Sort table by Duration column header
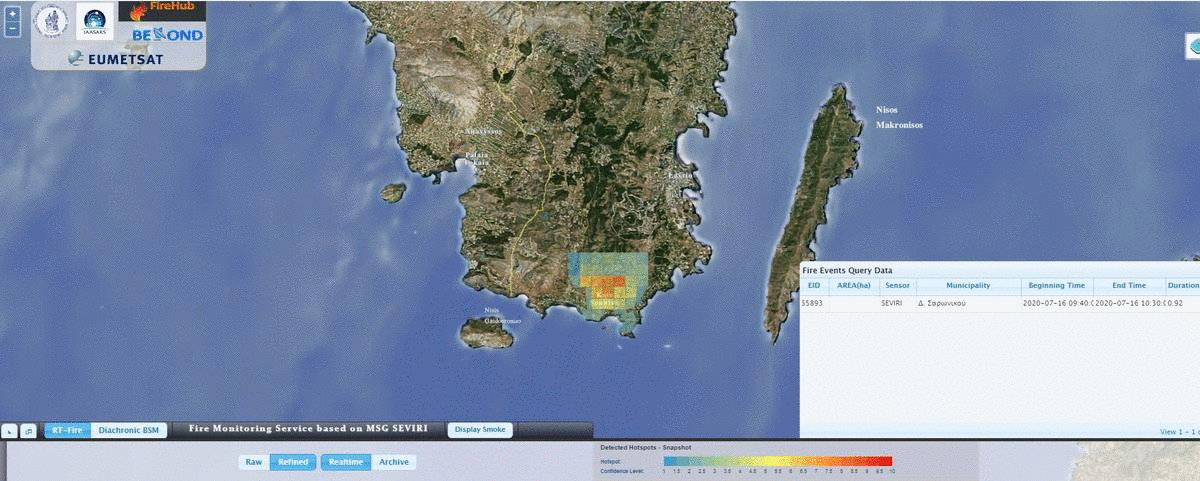1200x481 pixels. pos(1183,286)
